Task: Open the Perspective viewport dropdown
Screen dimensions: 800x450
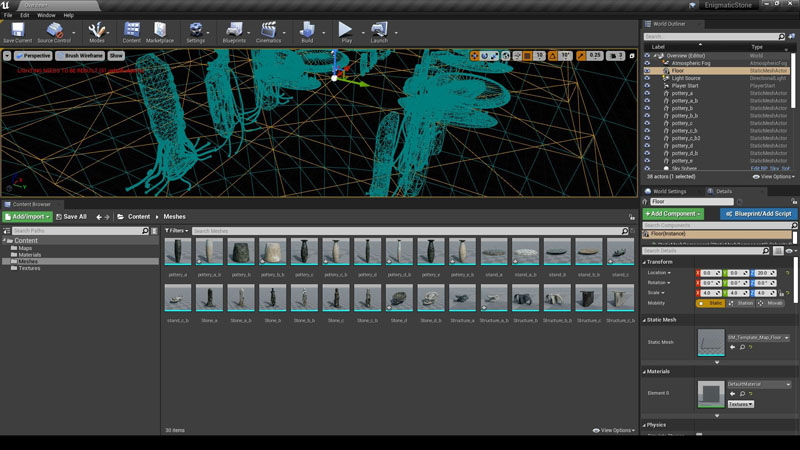Action: click(33, 56)
